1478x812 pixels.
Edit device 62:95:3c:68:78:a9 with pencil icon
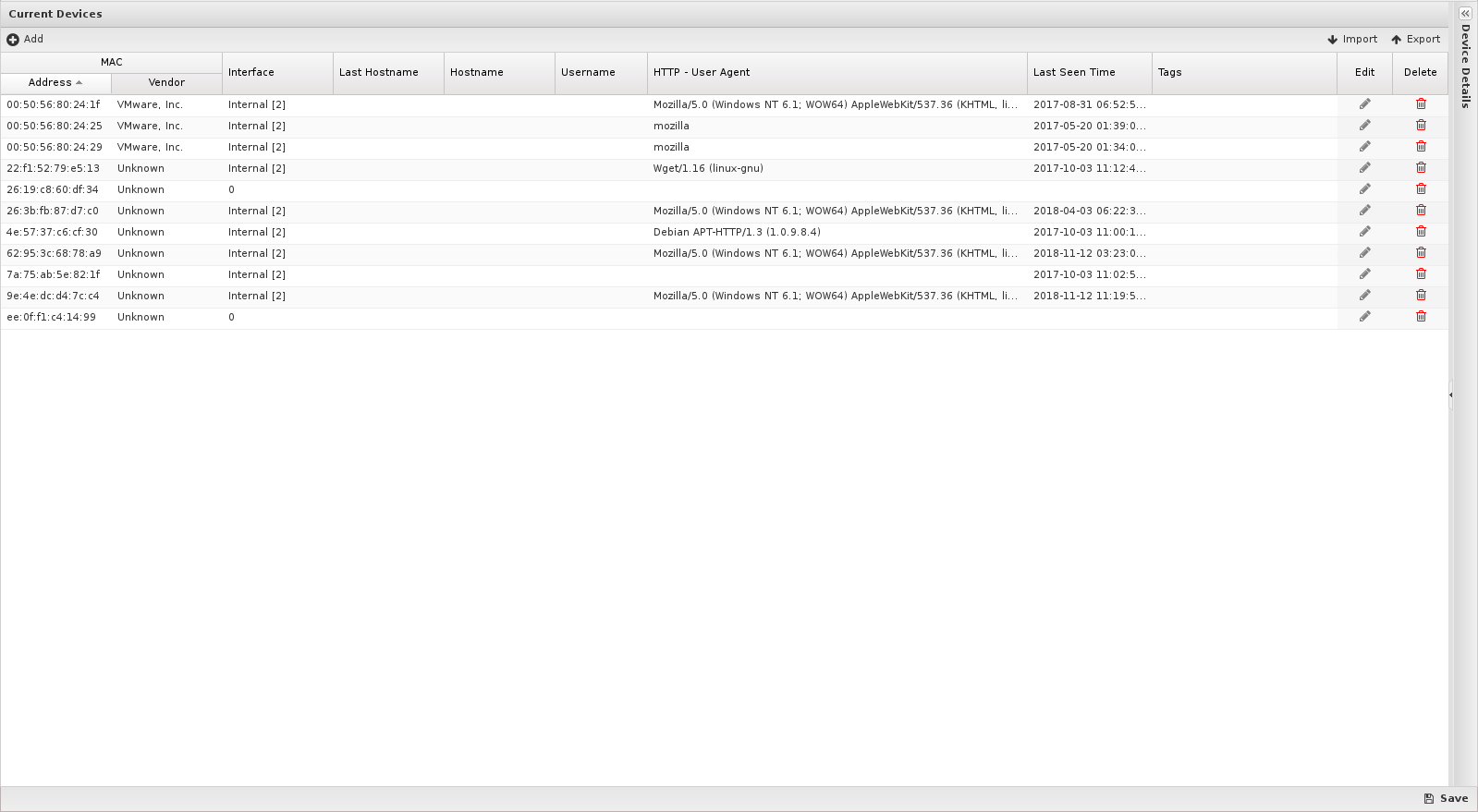pos(1364,253)
